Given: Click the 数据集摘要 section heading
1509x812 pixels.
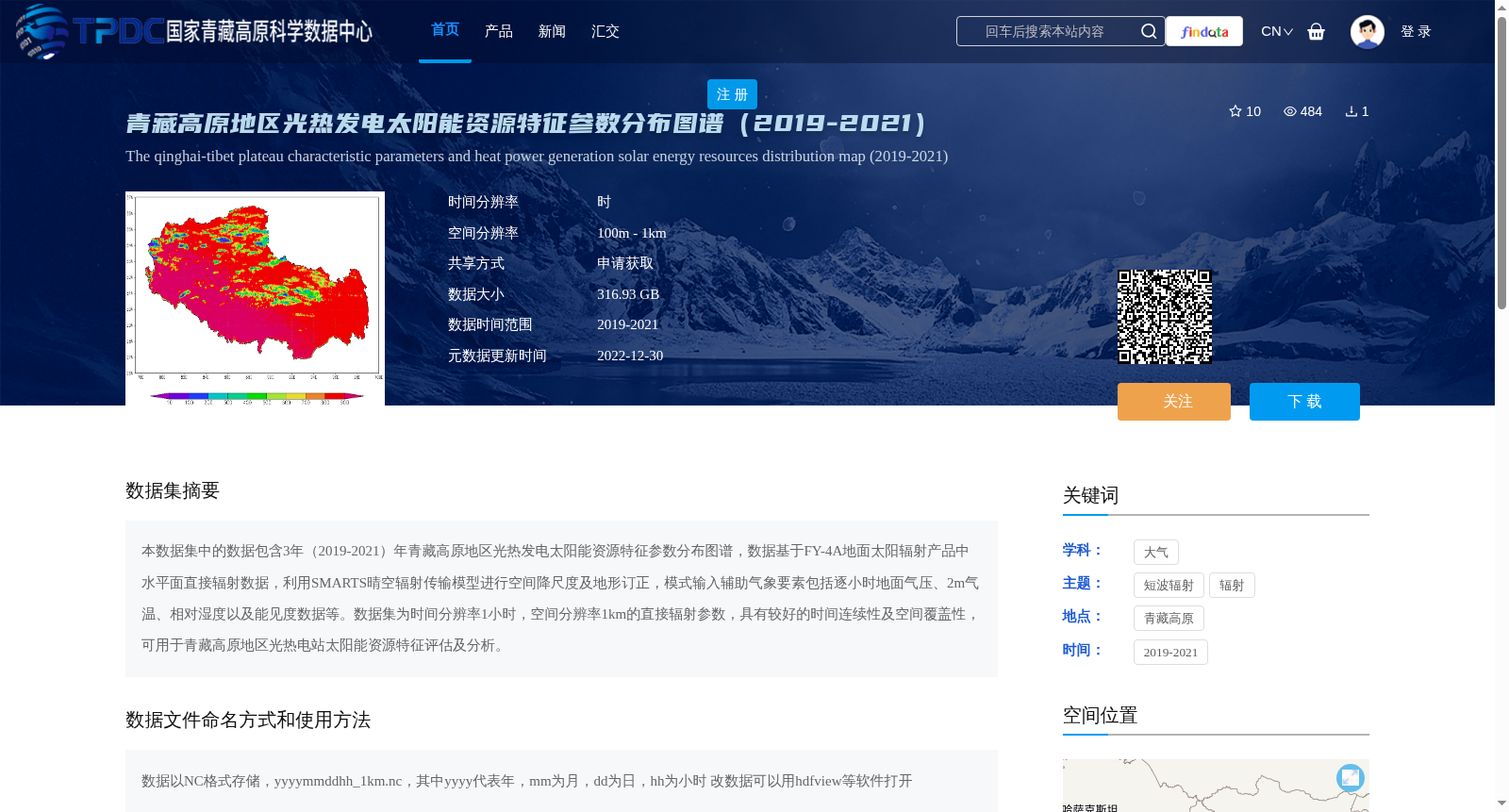Looking at the screenshot, I should click(x=173, y=490).
